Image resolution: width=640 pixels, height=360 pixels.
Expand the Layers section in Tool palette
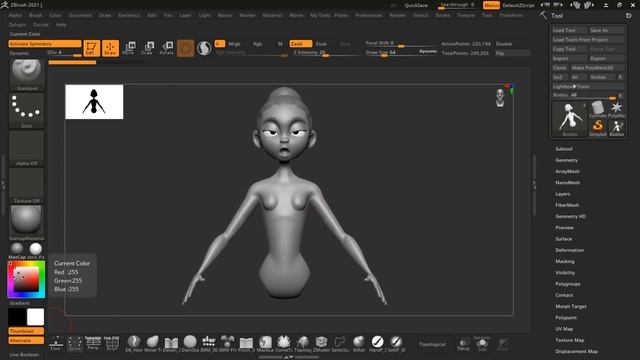pyautogui.click(x=562, y=194)
